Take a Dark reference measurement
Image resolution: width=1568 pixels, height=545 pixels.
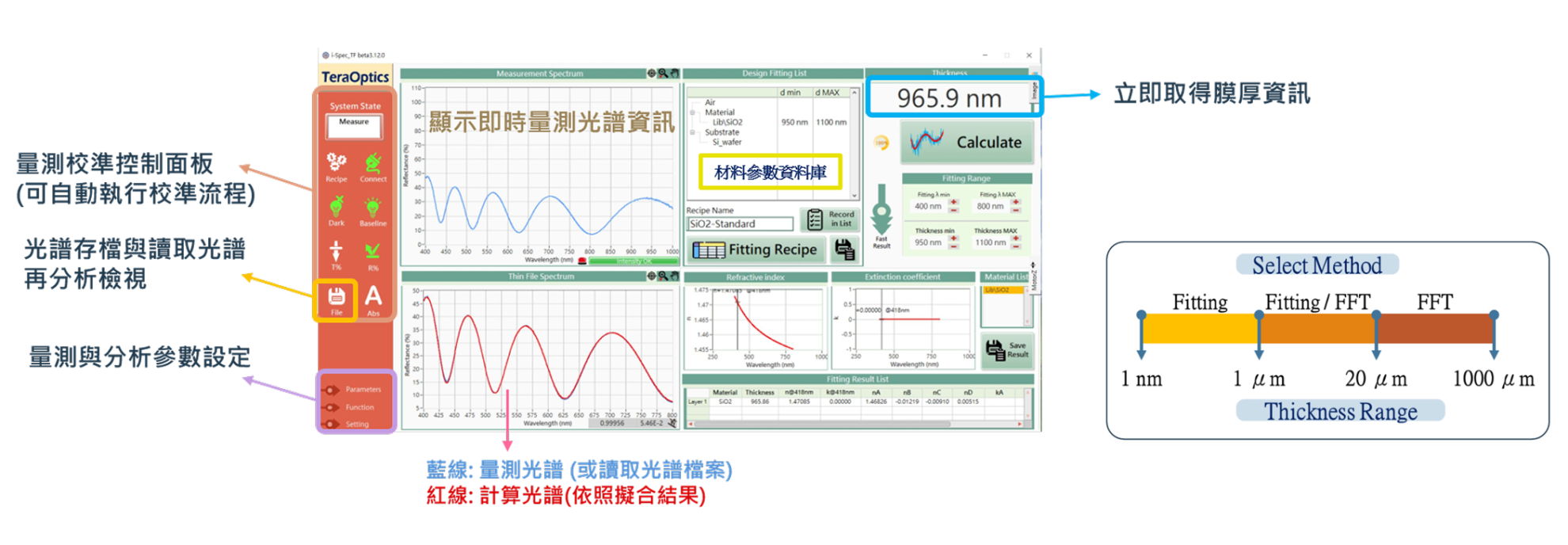336,208
